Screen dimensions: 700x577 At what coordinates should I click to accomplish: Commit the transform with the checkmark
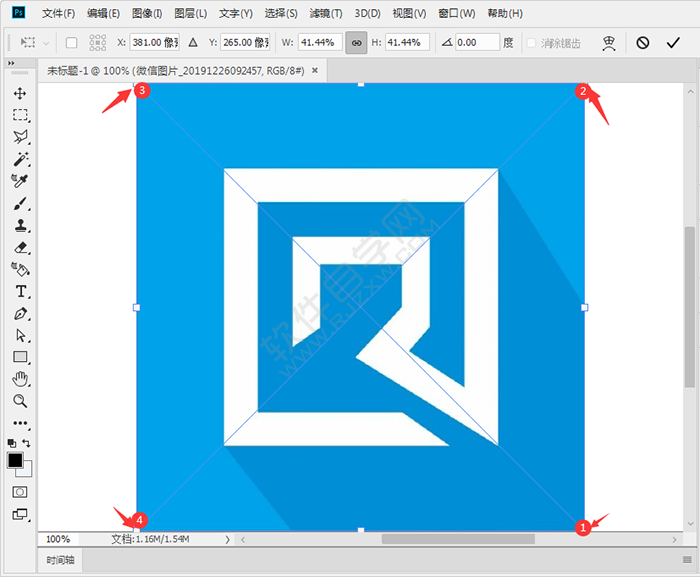673,43
